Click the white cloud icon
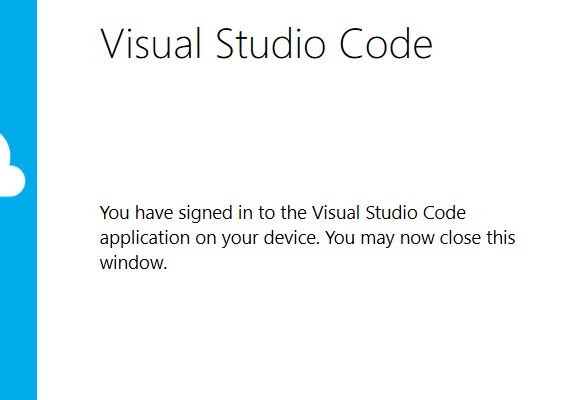 pos(12,166)
